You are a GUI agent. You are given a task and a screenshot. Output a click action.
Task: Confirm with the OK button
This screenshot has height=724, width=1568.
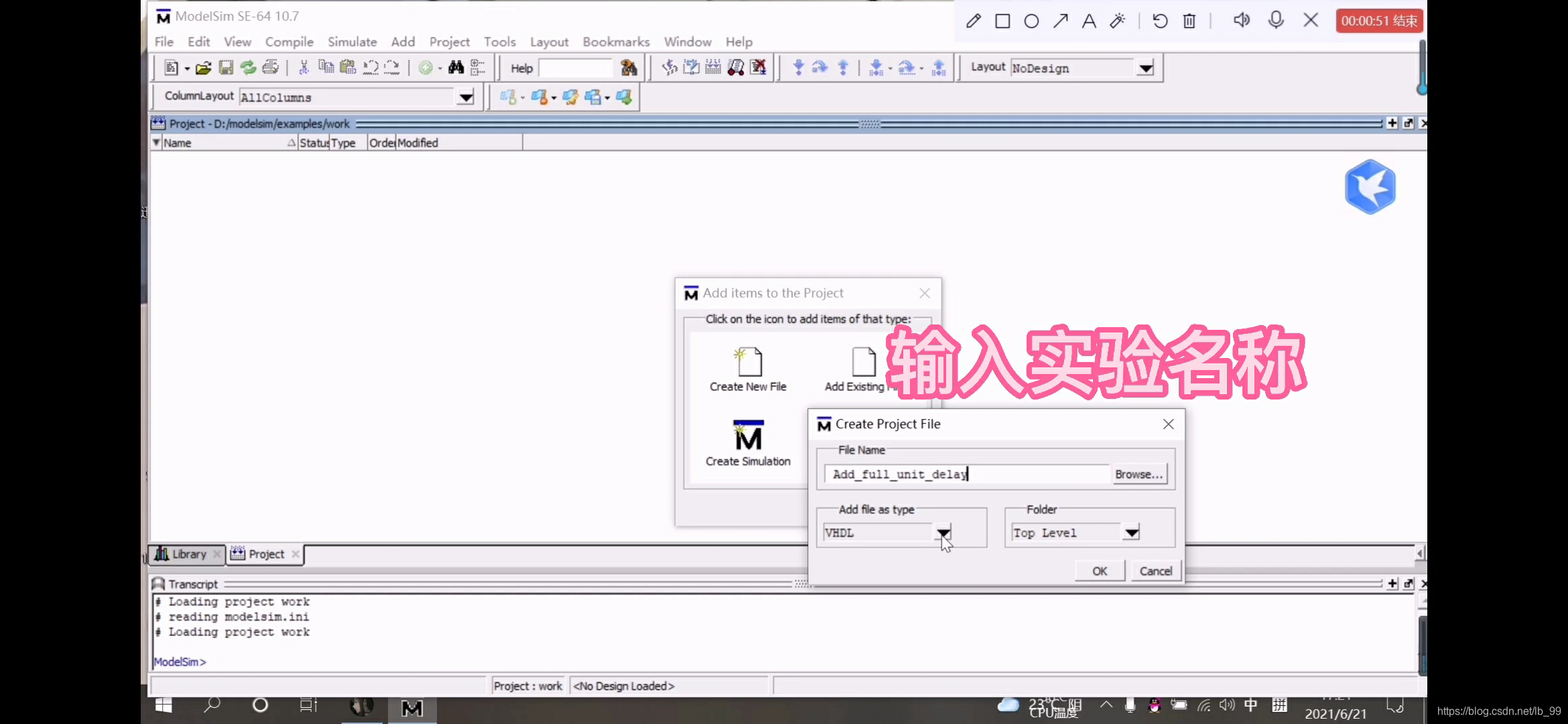(x=1099, y=570)
